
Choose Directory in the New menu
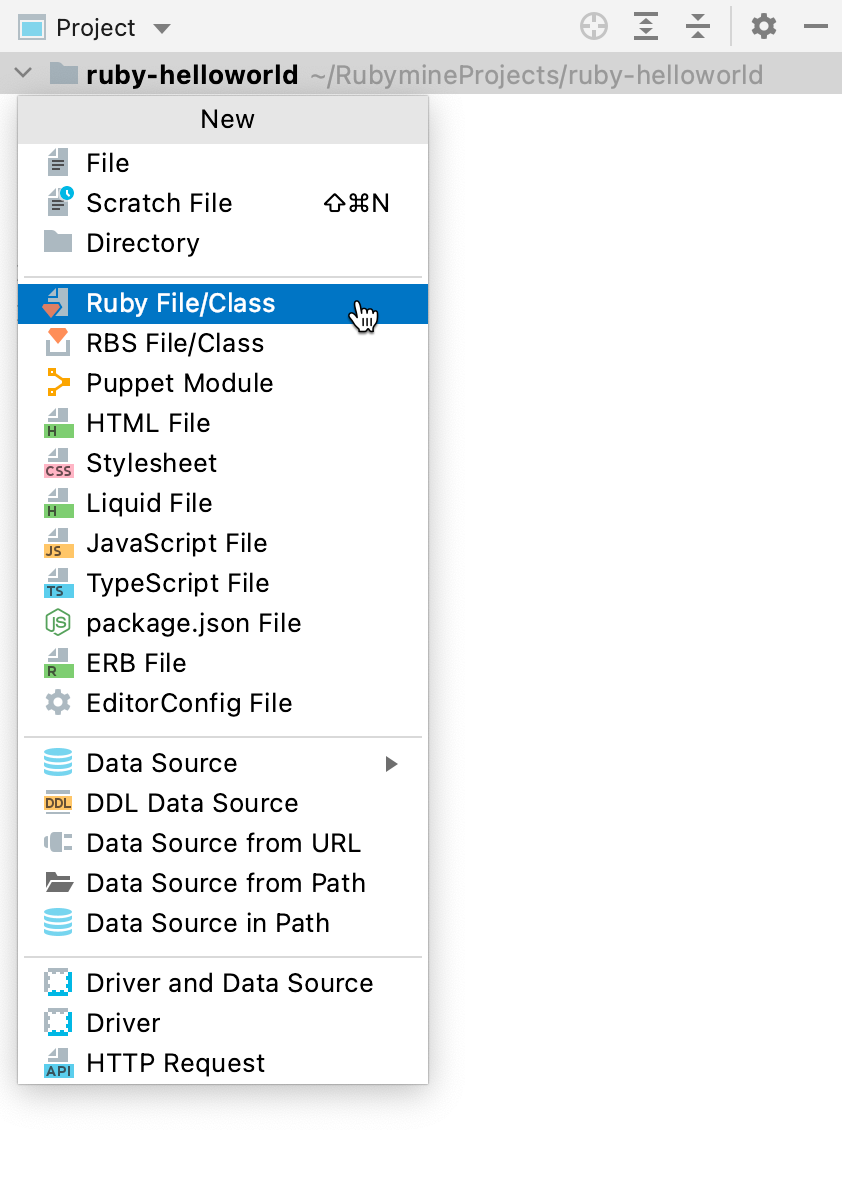pos(143,243)
